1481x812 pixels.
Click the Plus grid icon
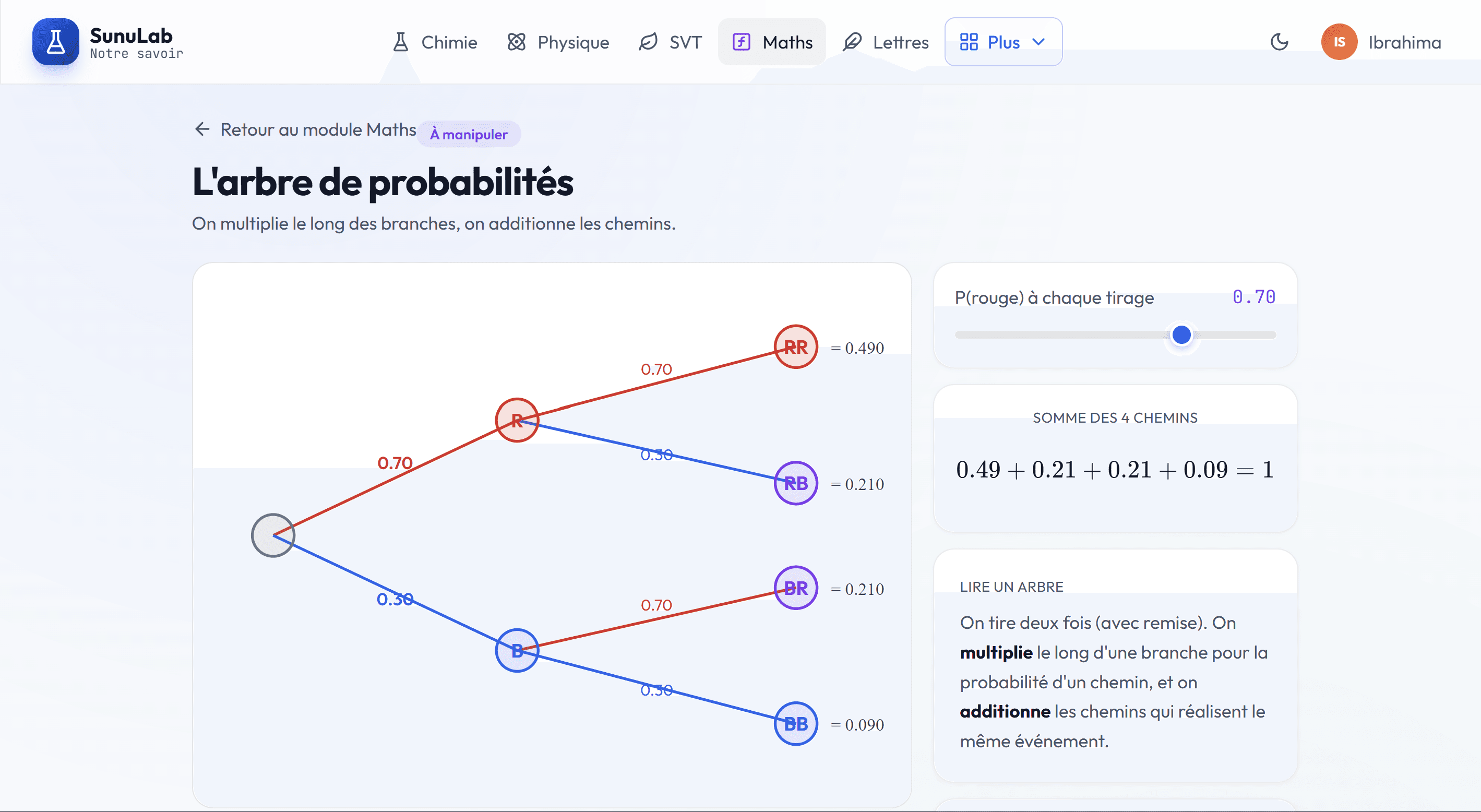tap(969, 42)
